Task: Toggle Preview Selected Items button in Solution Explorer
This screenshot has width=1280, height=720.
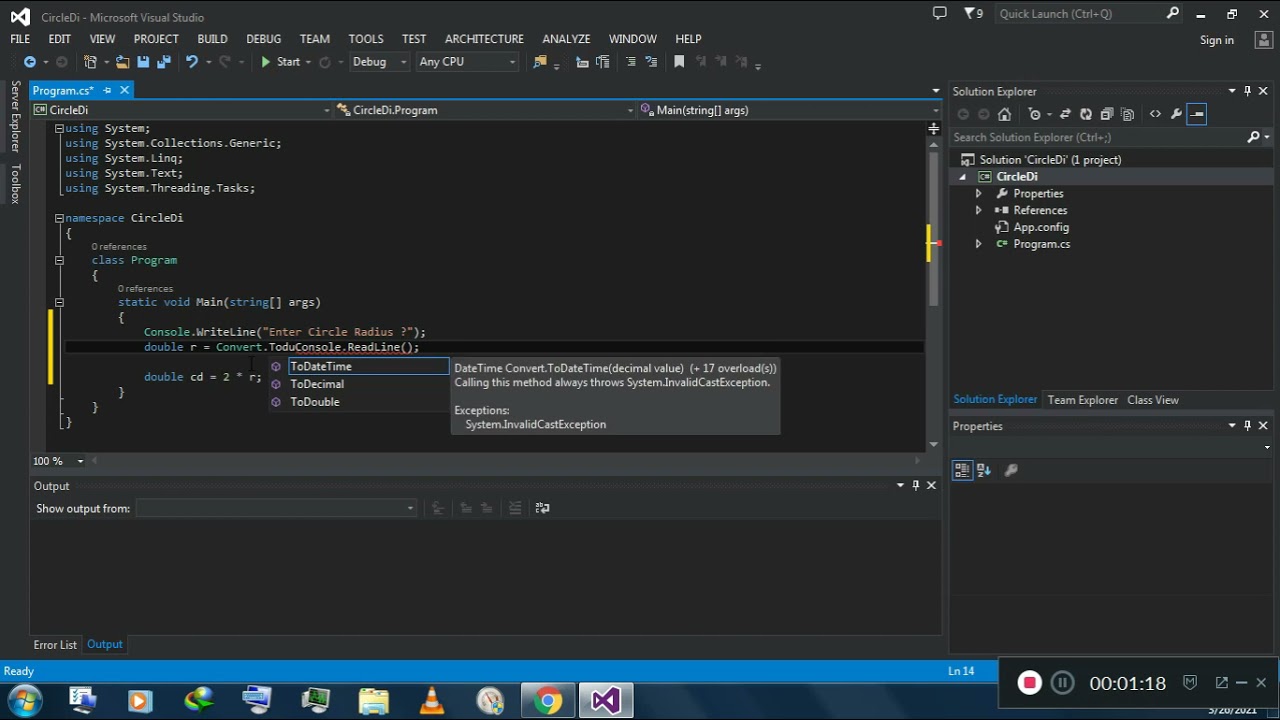Action: tap(1197, 114)
